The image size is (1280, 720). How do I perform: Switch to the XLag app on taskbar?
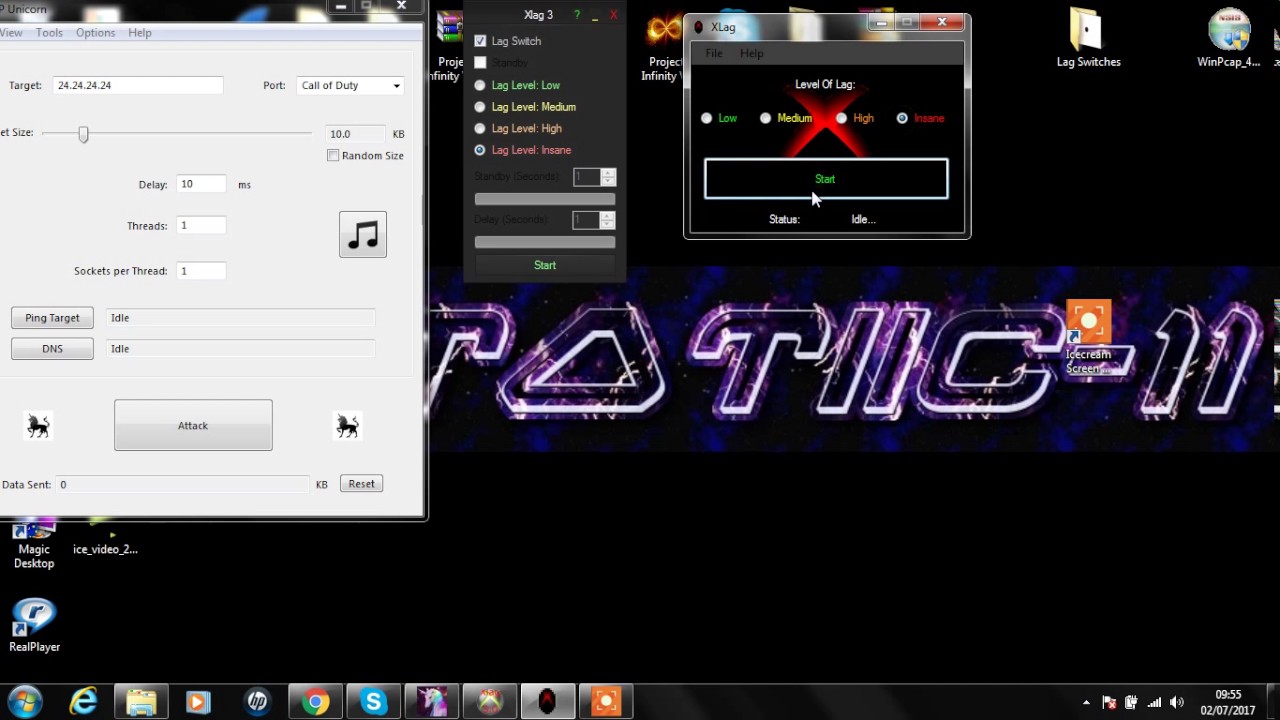click(x=547, y=702)
